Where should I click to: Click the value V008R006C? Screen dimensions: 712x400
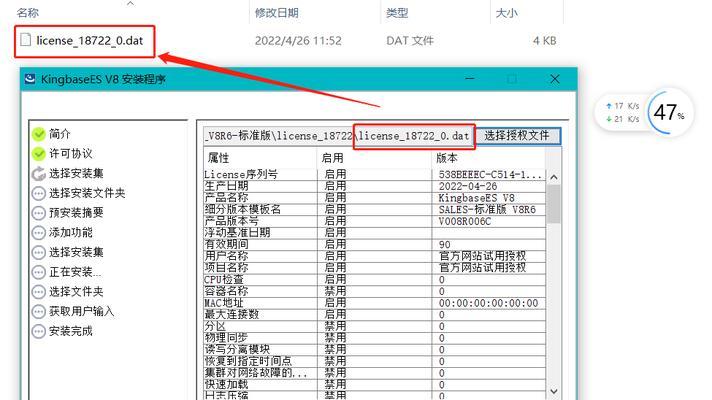[465, 221]
